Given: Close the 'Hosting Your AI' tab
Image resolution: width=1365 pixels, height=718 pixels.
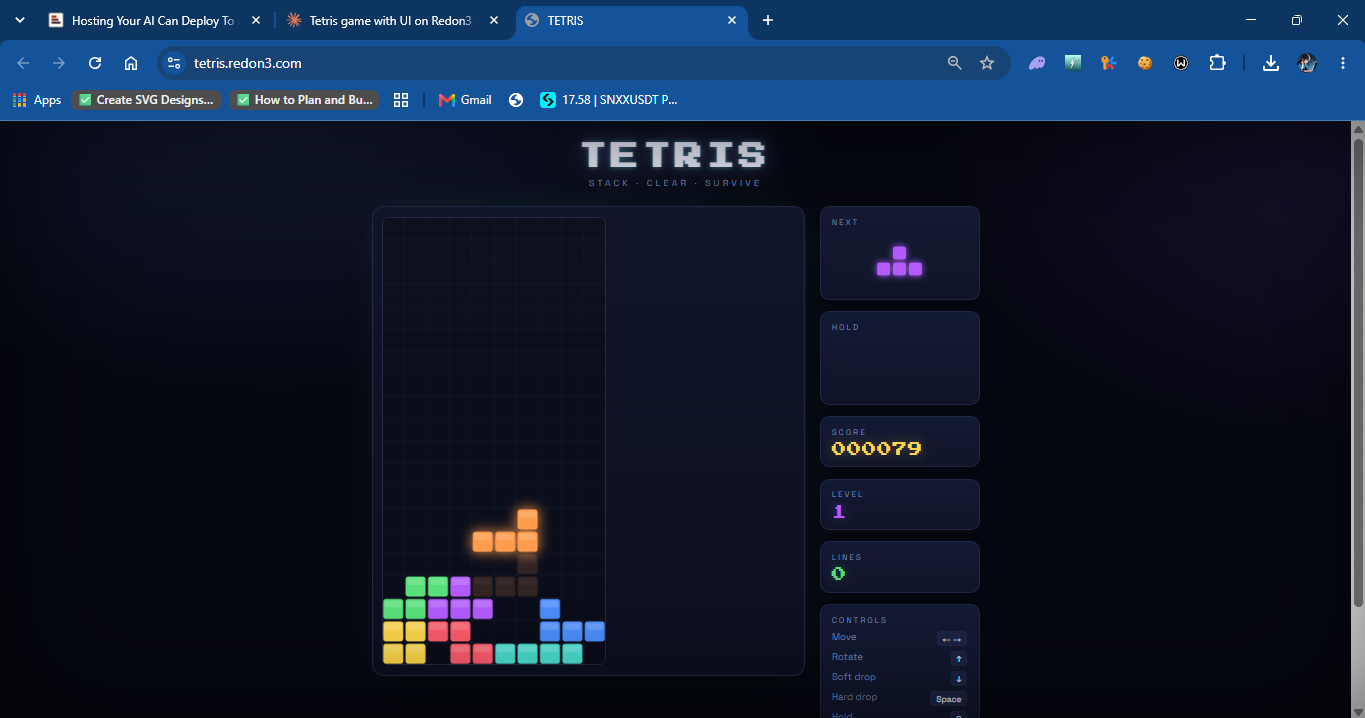Looking at the screenshot, I should pos(257,20).
